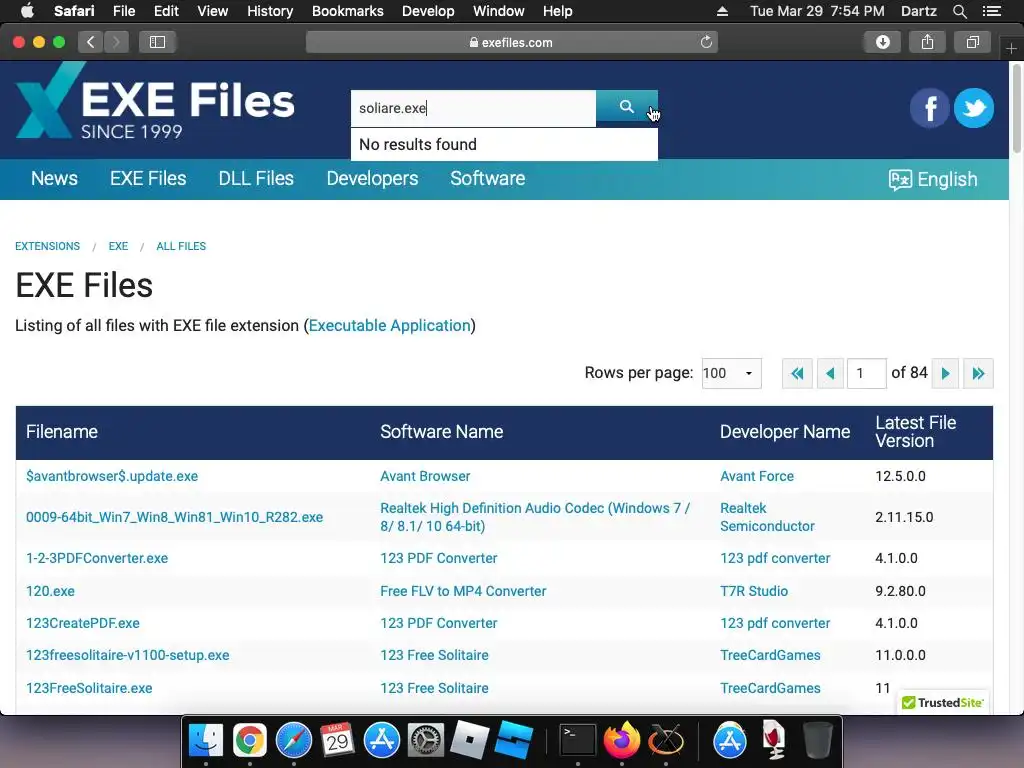Image resolution: width=1024 pixels, height=768 pixels.
Task: Click the EXE Files site logo
Action: [155, 100]
